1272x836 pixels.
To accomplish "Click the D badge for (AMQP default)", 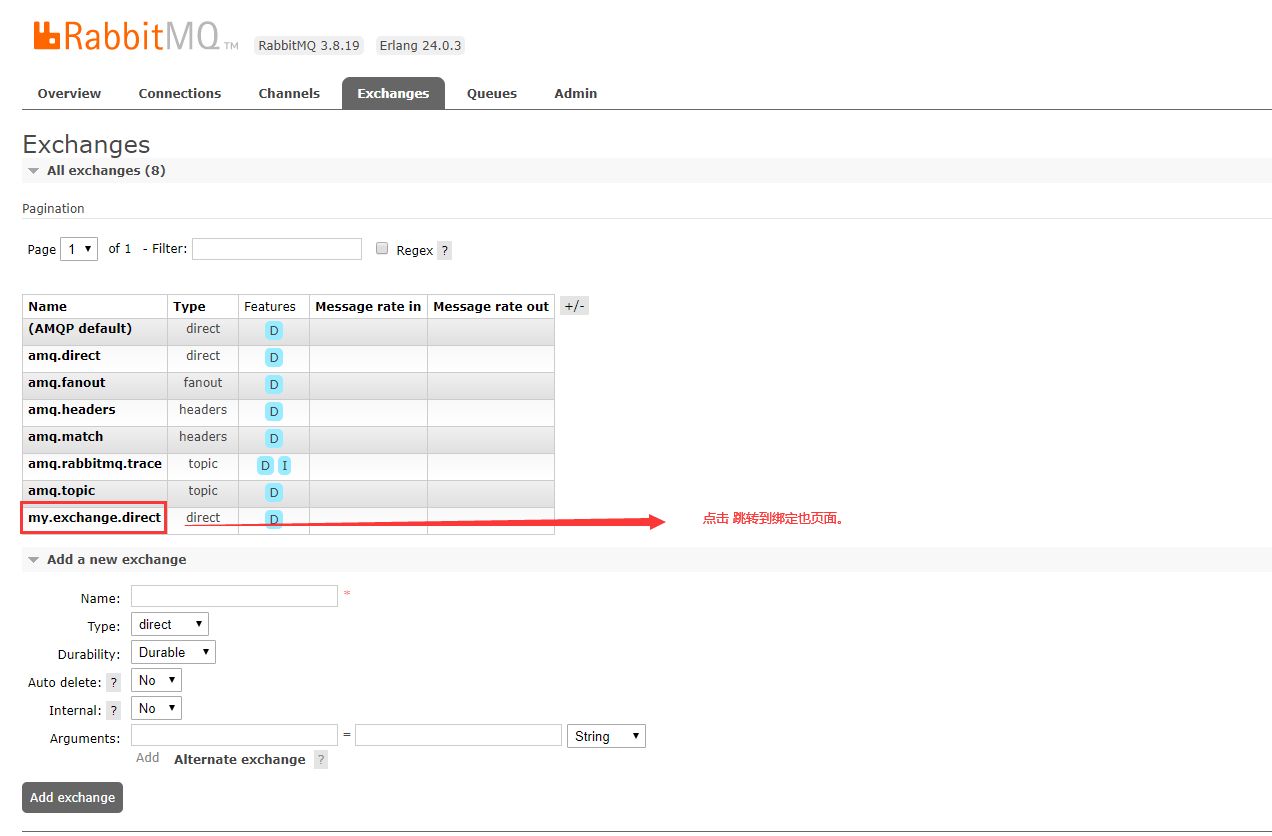I will (x=274, y=330).
